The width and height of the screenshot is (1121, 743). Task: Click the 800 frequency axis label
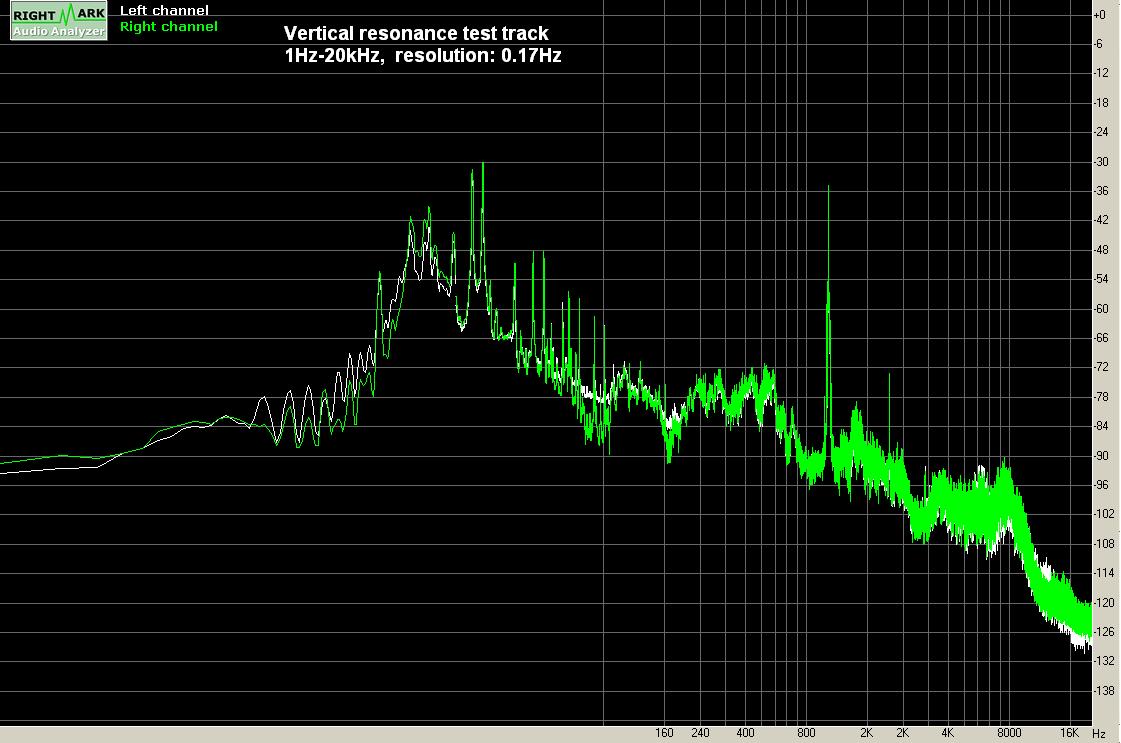click(x=806, y=734)
